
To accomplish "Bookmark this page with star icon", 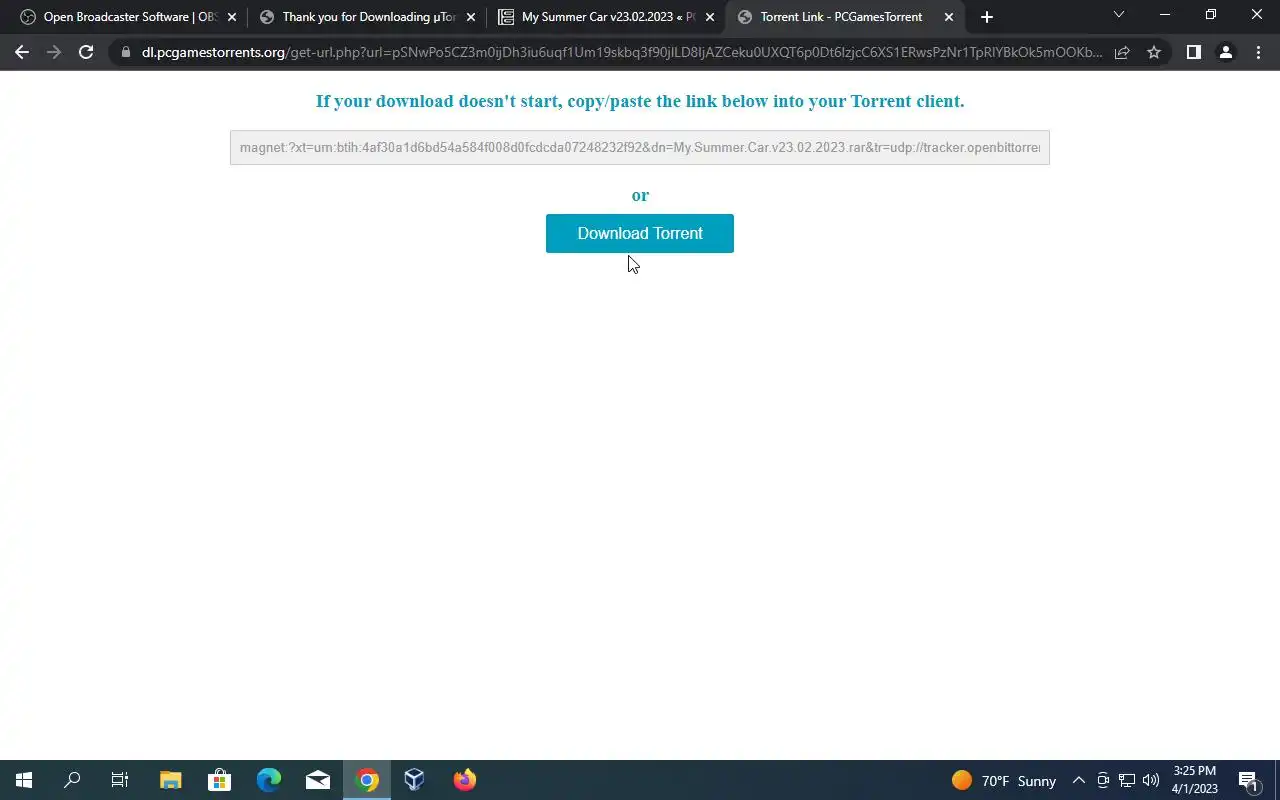I will click(1154, 52).
